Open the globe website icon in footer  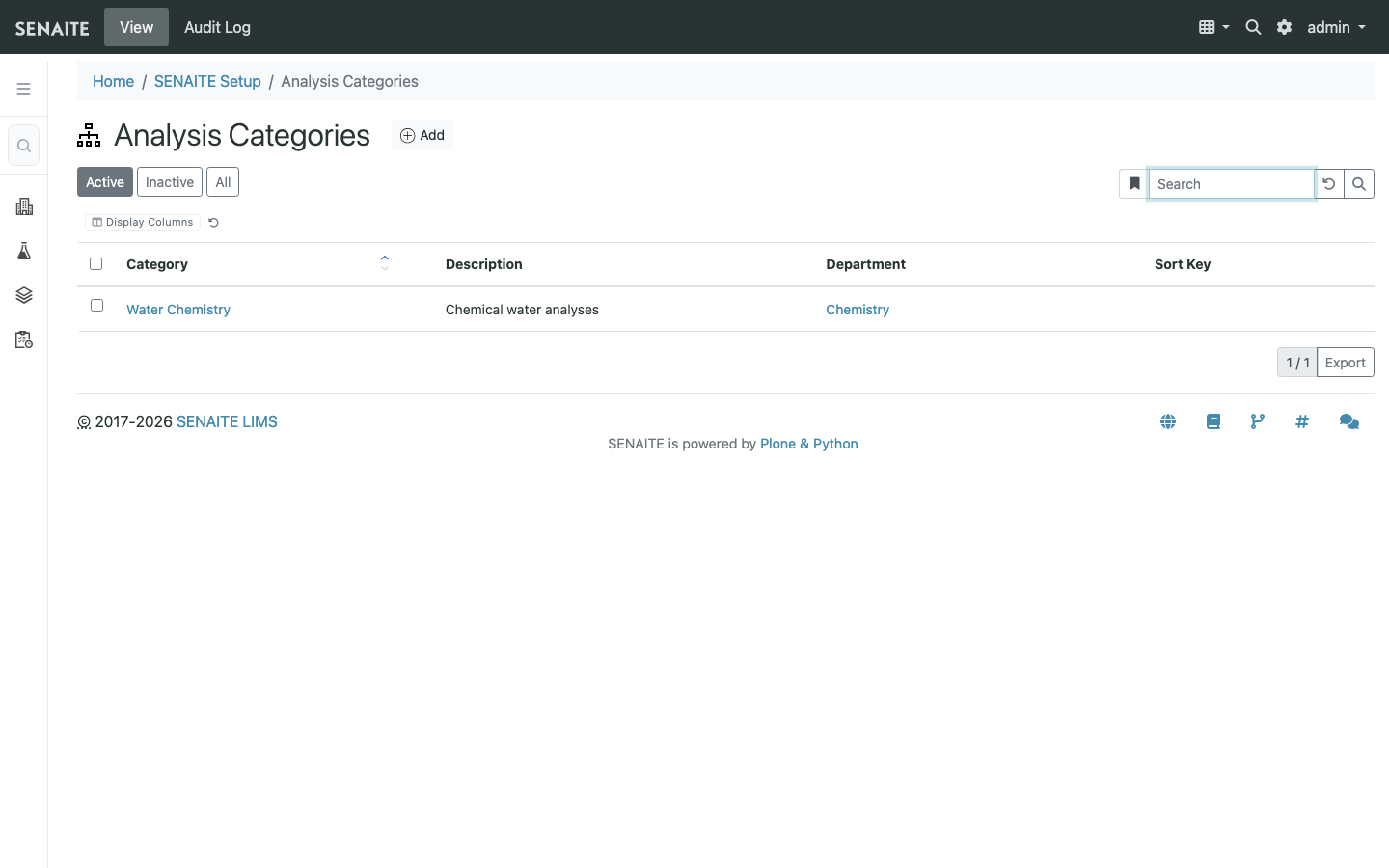point(1168,421)
